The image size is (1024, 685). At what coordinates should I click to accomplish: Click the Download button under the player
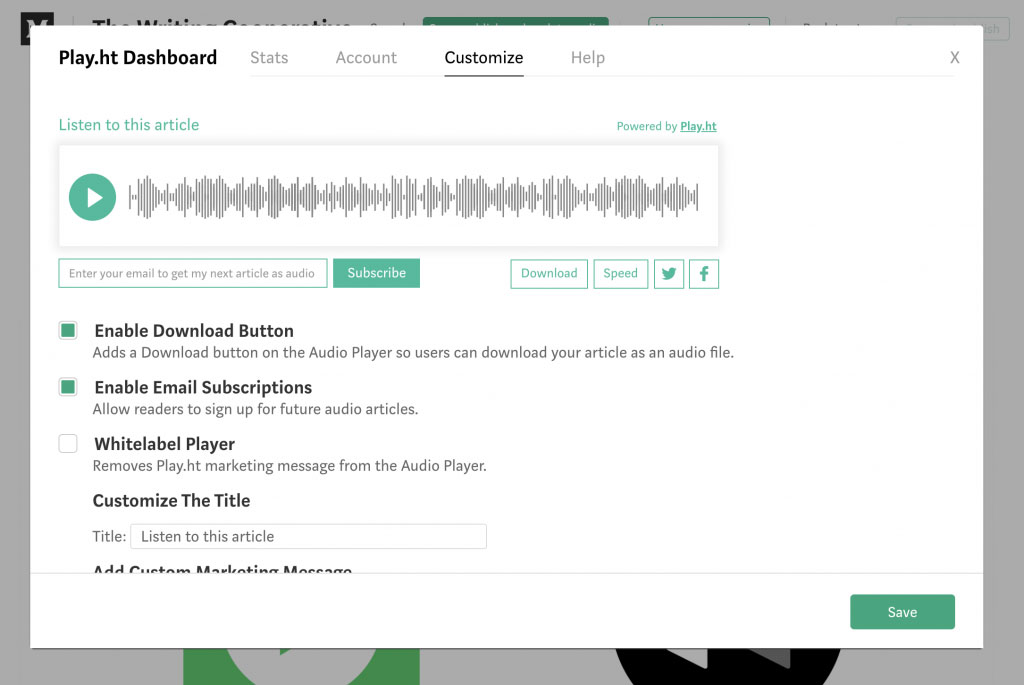pos(549,274)
